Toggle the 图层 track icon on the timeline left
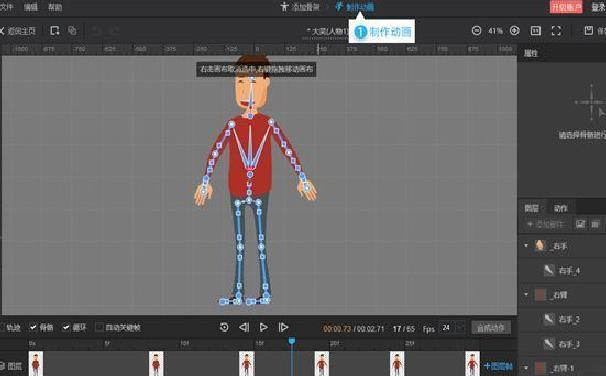 (x=2, y=366)
